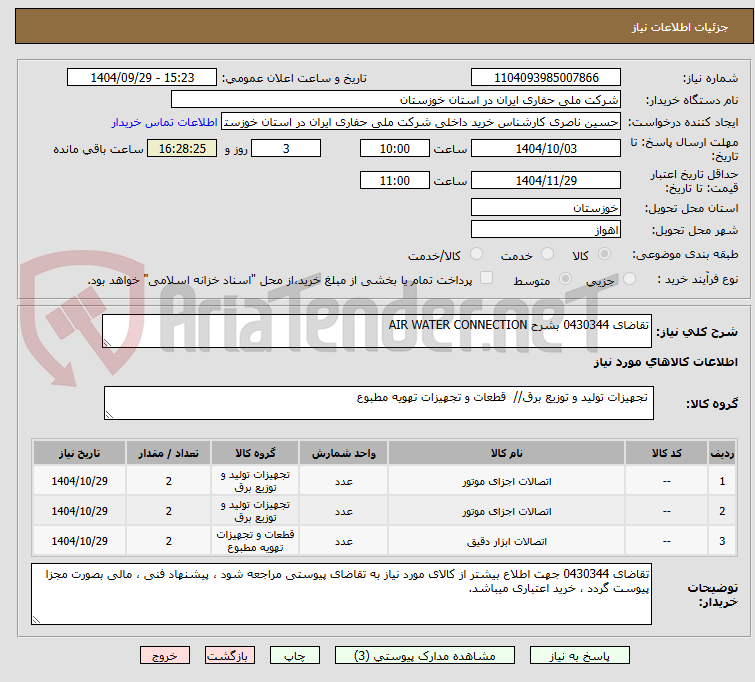Toggle the اسناد خزانه اسلامی payment checkbox
Viewport: 755px width, 682px height.
click(487, 277)
